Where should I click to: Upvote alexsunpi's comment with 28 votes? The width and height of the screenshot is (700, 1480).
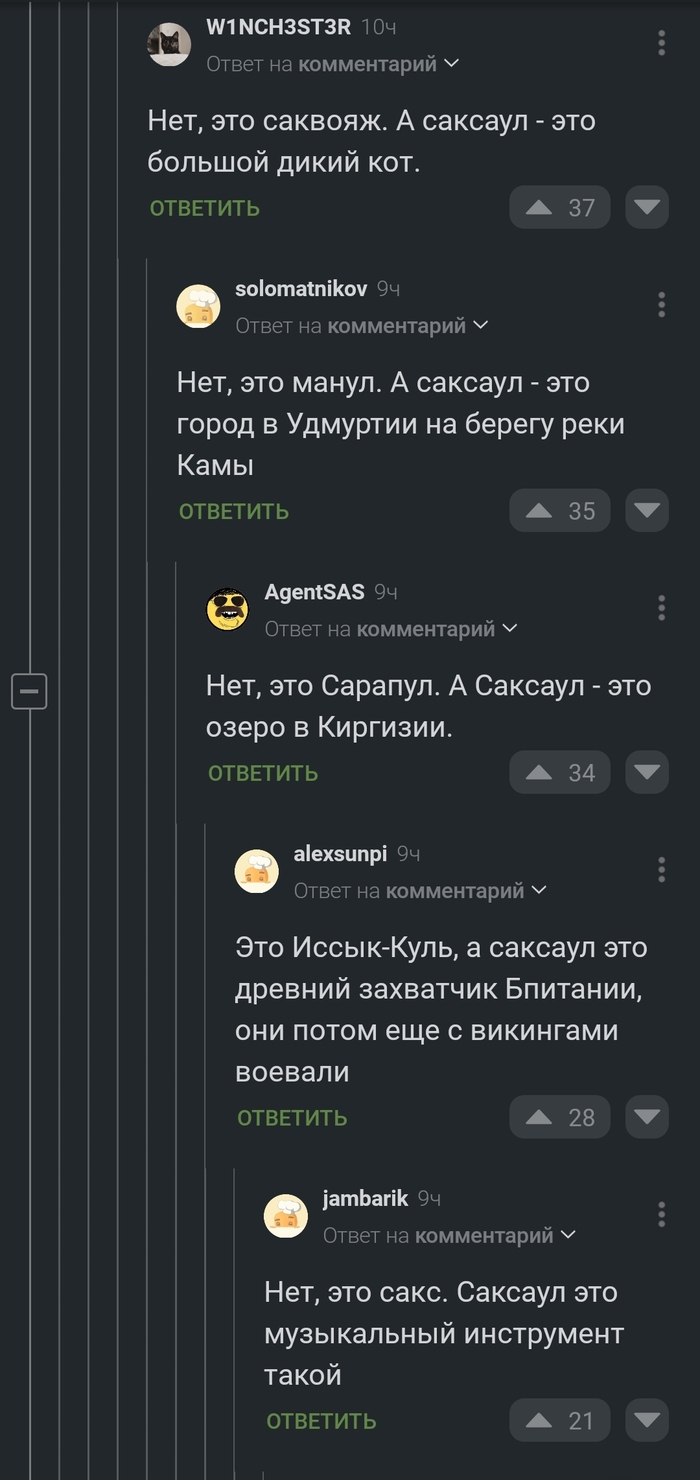(540, 1117)
